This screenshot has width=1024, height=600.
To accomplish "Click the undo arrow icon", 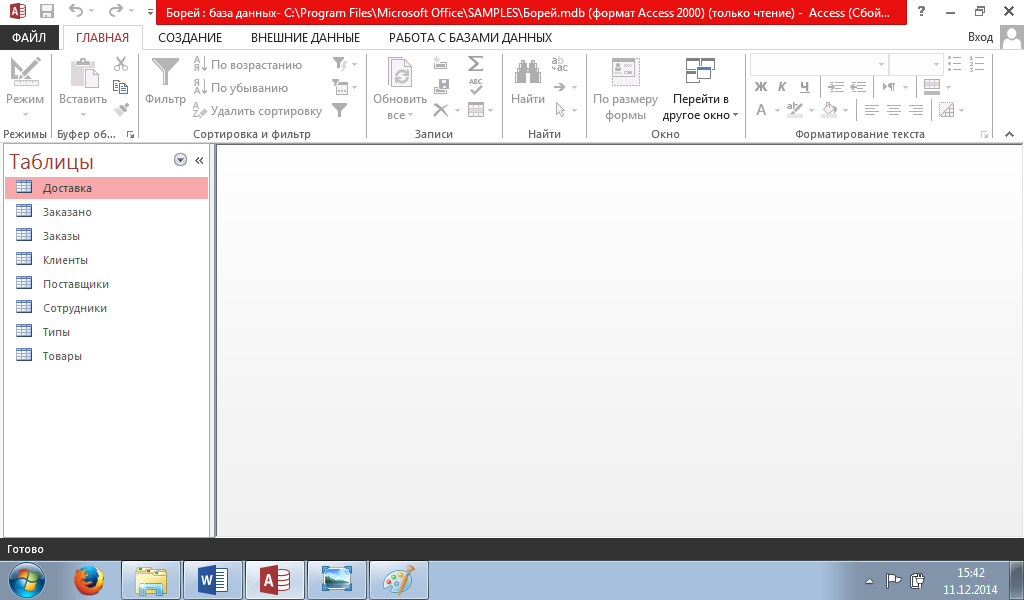I will pos(76,11).
